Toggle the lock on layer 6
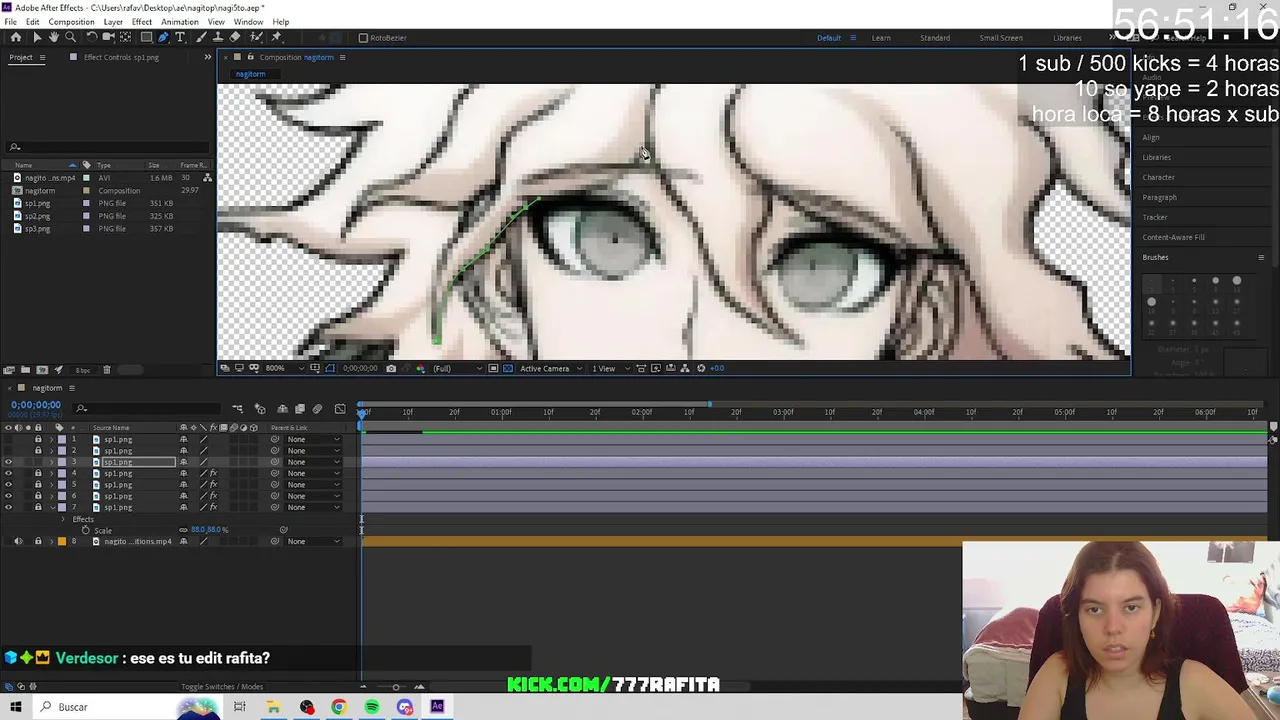The width and height of the screenshot is (1280, 720). click(38, 496)
